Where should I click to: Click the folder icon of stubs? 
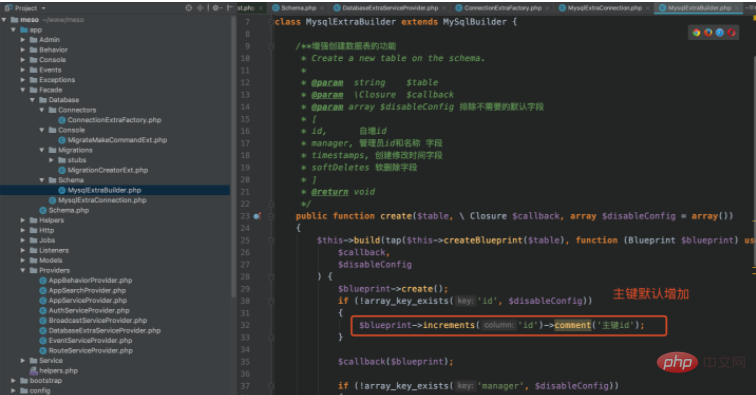(62, 160)
